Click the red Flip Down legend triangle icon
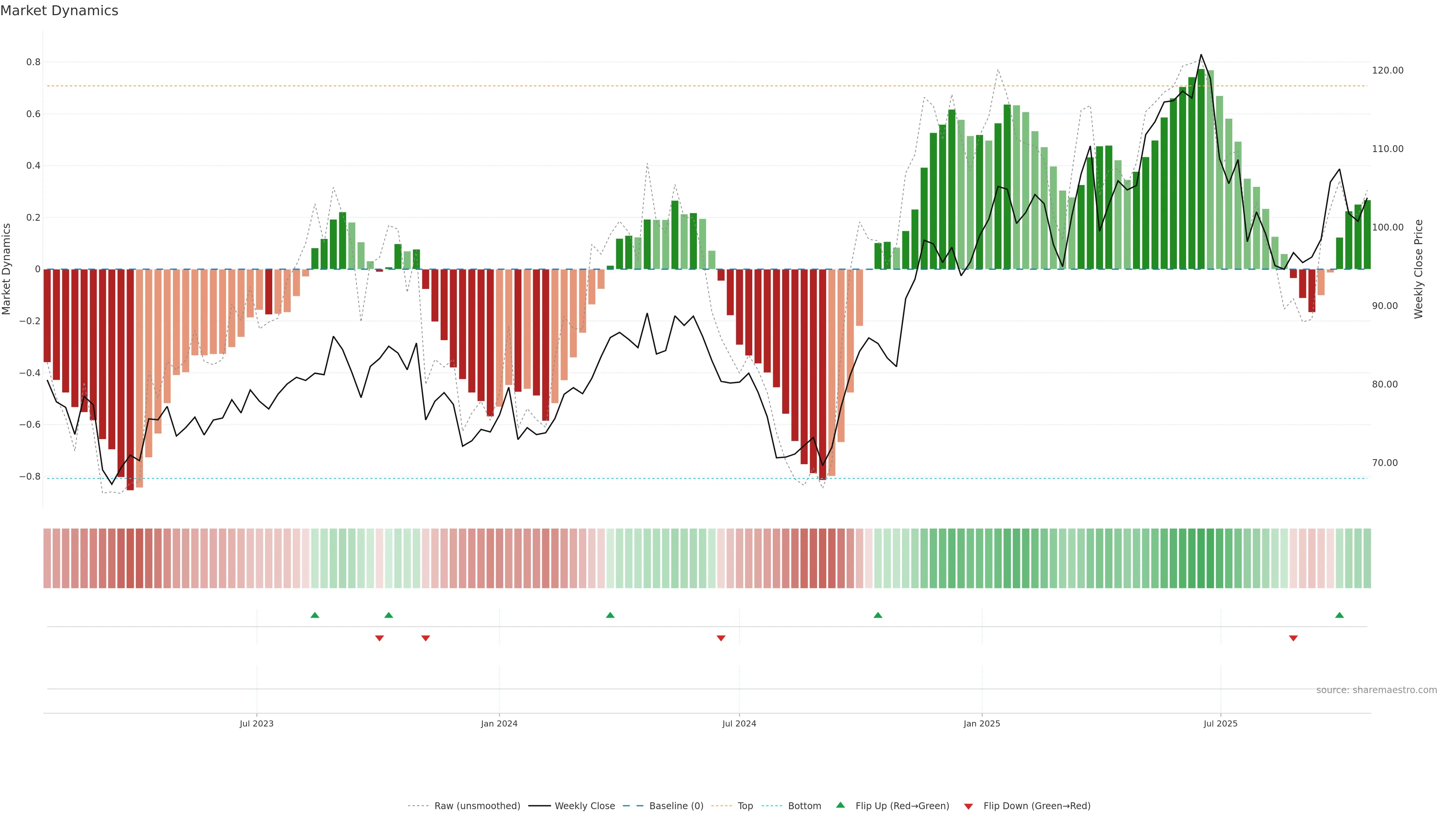 click(968, 806)
